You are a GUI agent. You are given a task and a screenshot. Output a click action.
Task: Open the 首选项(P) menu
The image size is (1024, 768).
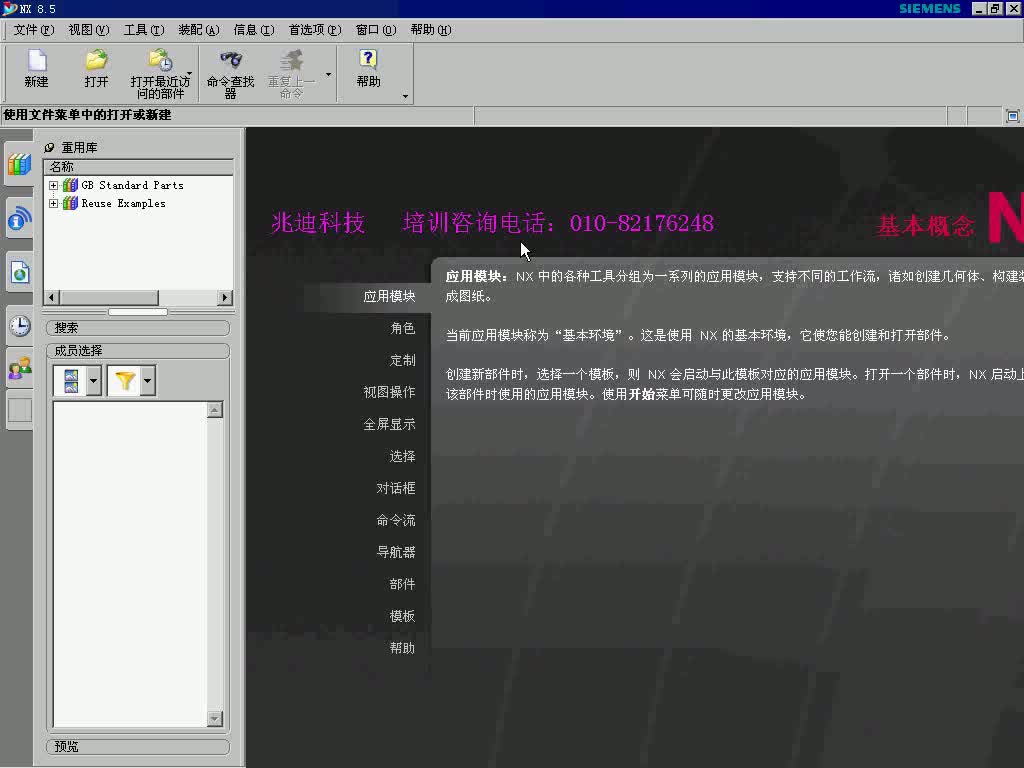point(315,30)
